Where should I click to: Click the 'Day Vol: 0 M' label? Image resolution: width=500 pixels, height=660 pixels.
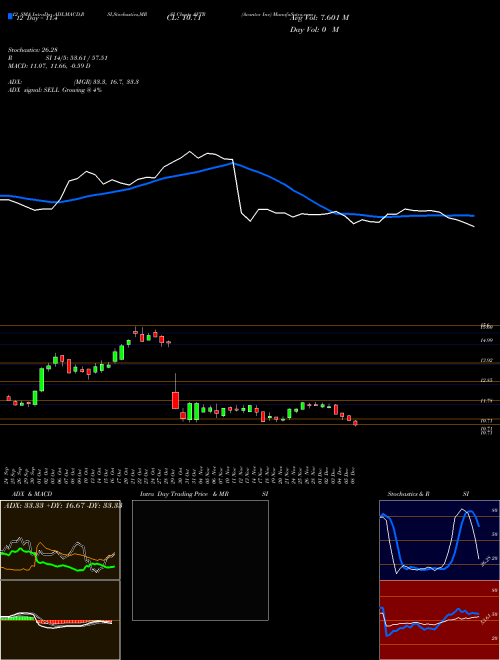[314, 30]
